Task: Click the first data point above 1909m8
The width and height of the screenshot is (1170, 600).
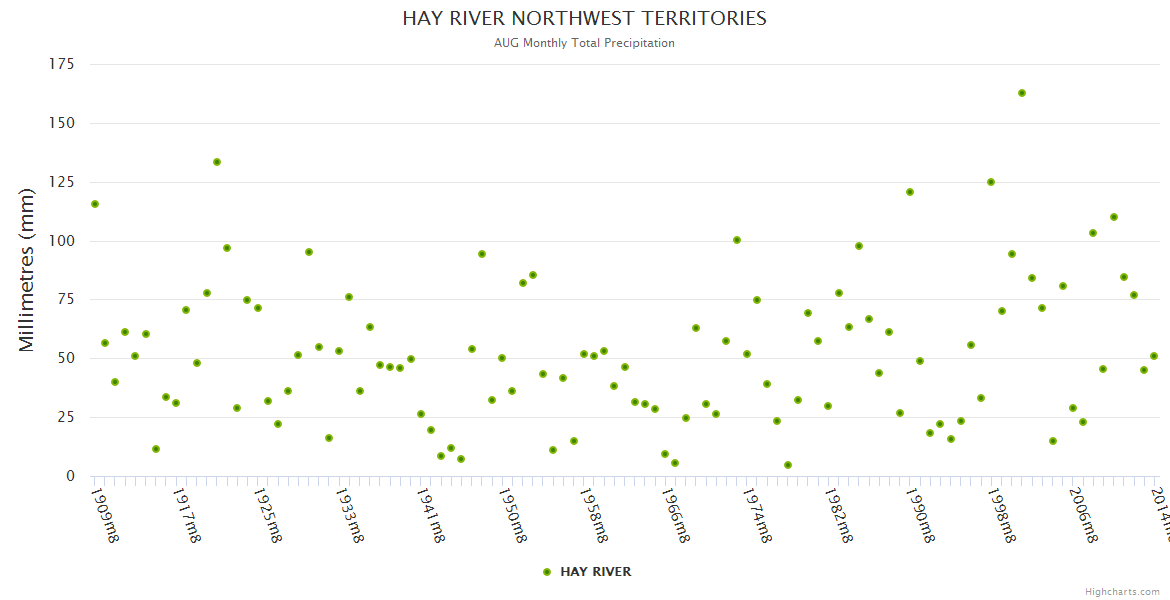Action: (95, 204)
